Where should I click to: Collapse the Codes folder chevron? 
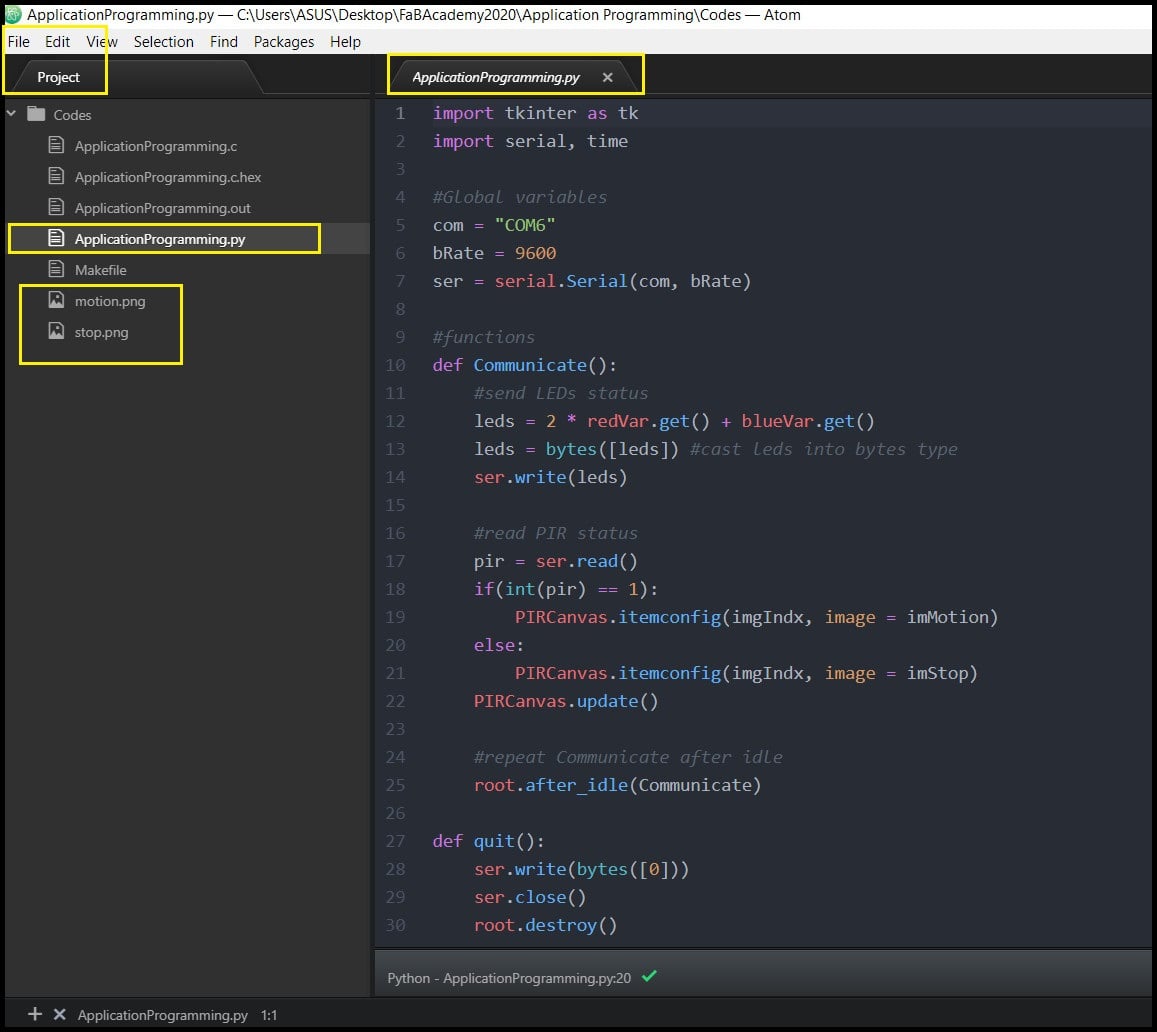[12, 114]
